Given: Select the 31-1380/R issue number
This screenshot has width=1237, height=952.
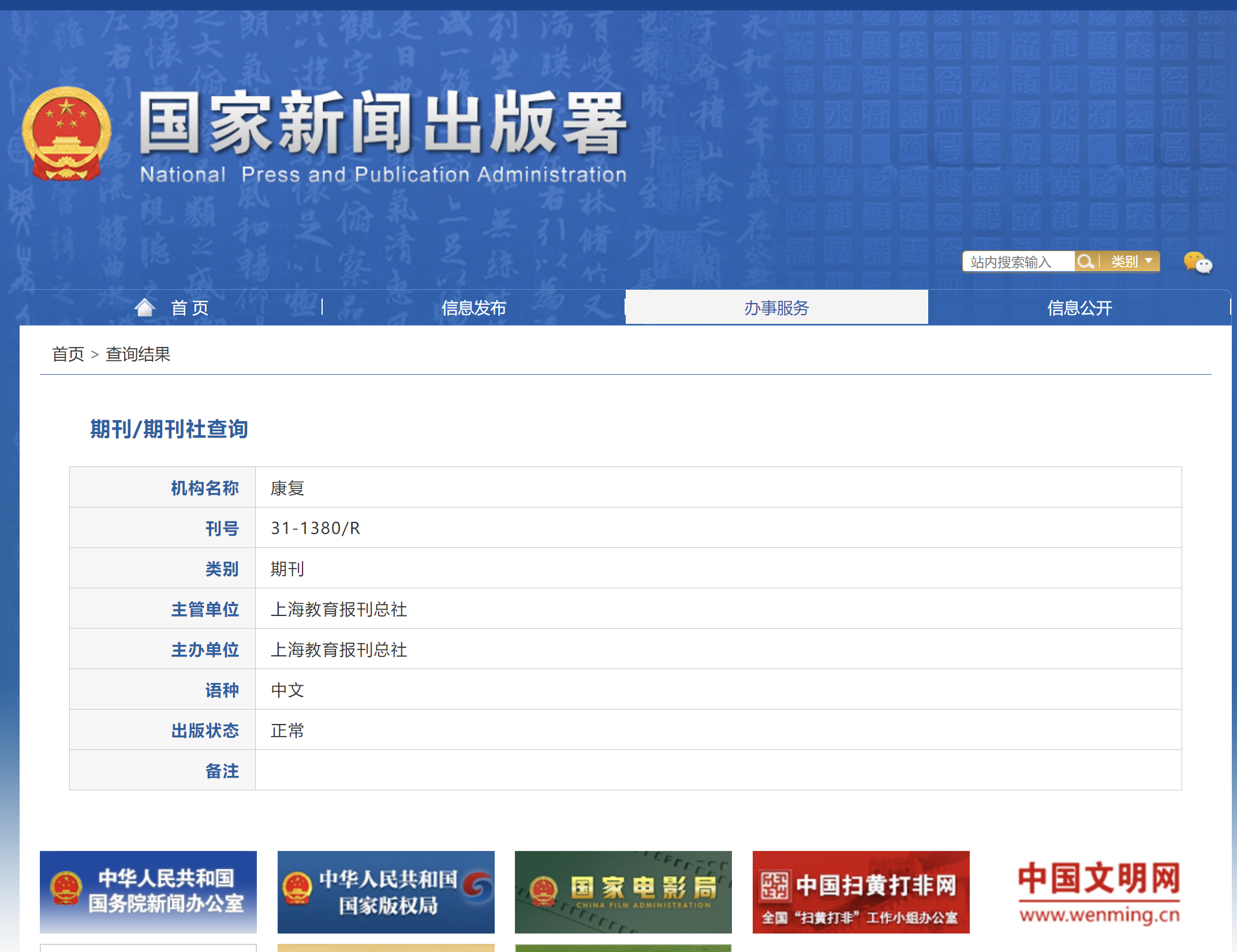Looking at the screenshot, I should (x=315, y=528).
